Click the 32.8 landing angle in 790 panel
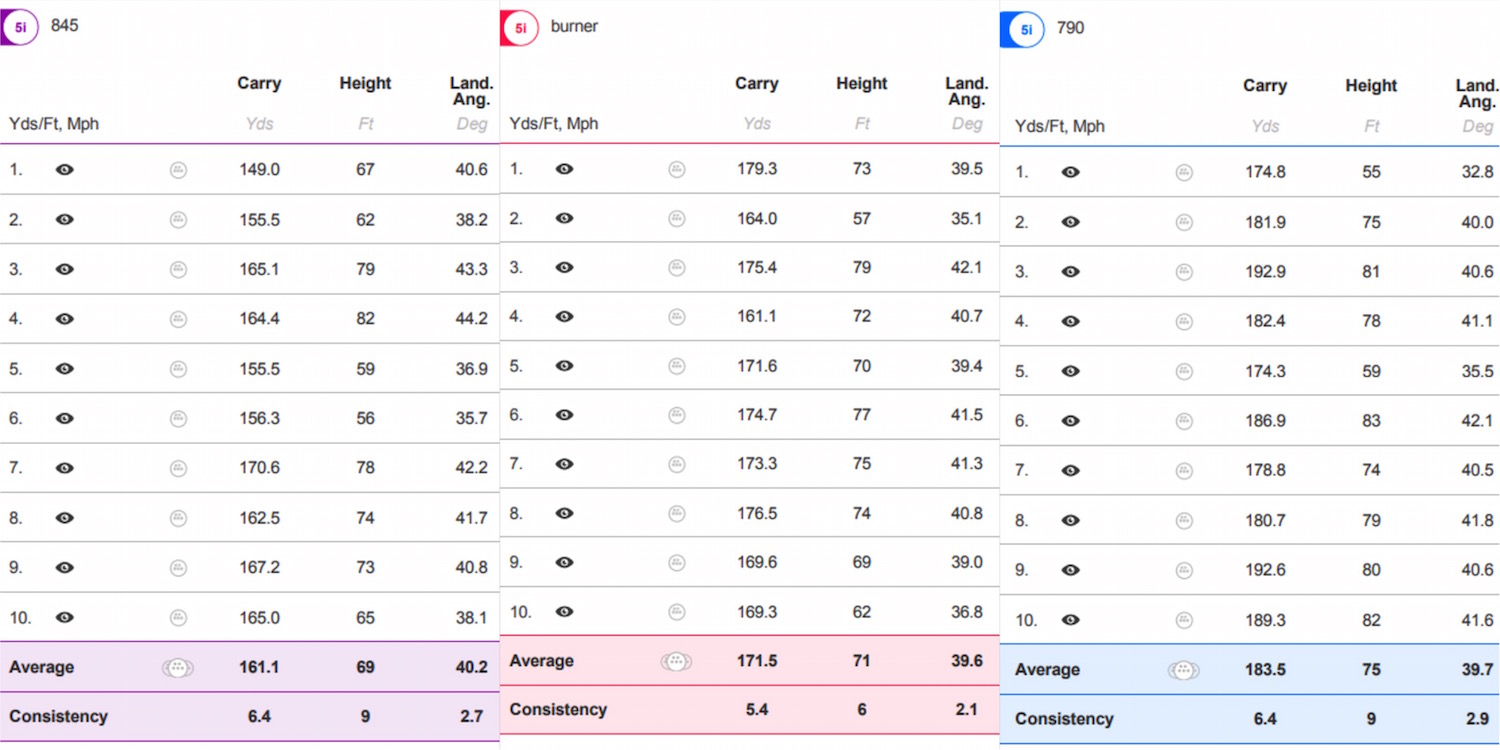The image size is (1500, 750). [1477, 172]
